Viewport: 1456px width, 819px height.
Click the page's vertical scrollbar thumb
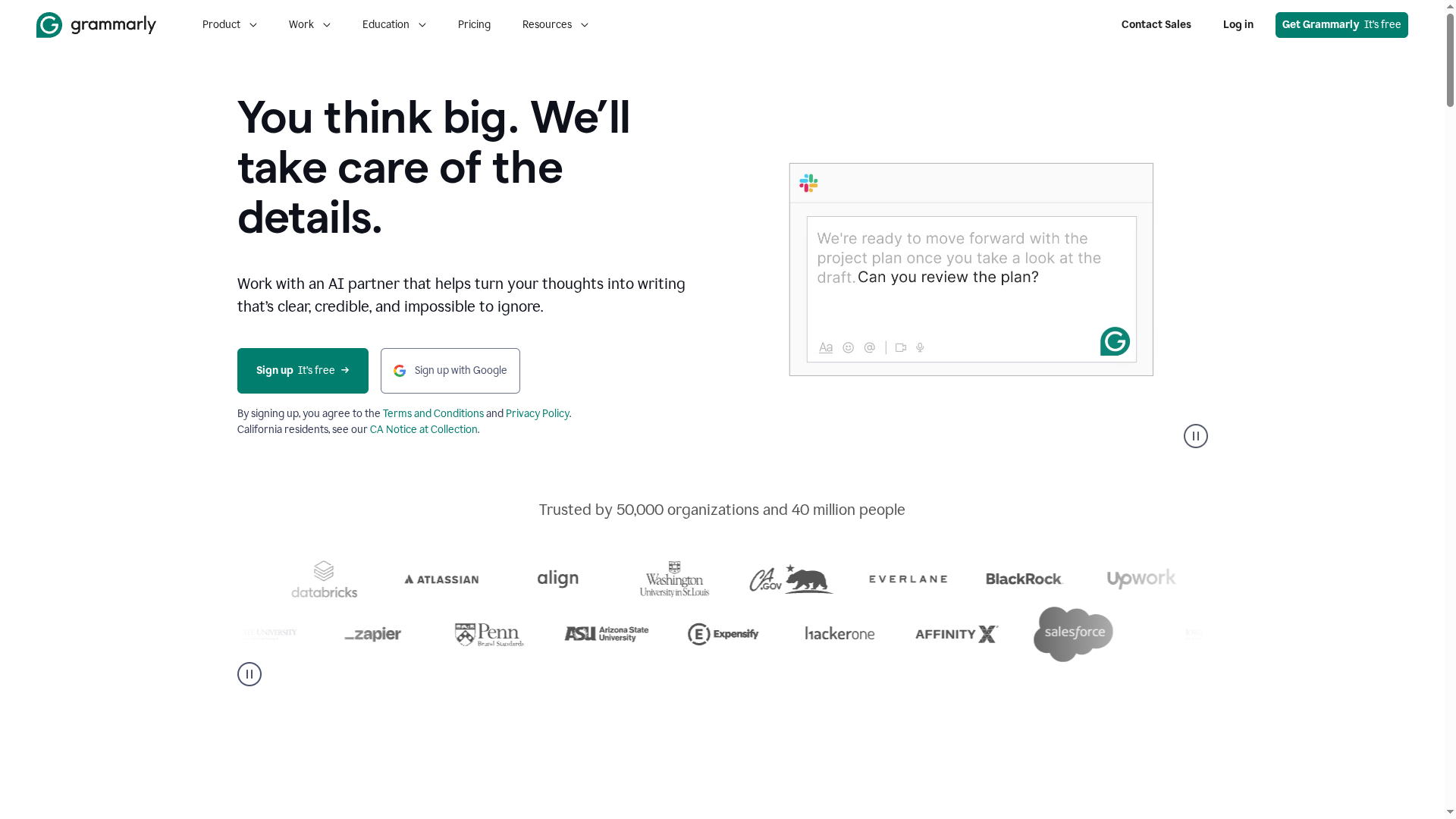1450,59
